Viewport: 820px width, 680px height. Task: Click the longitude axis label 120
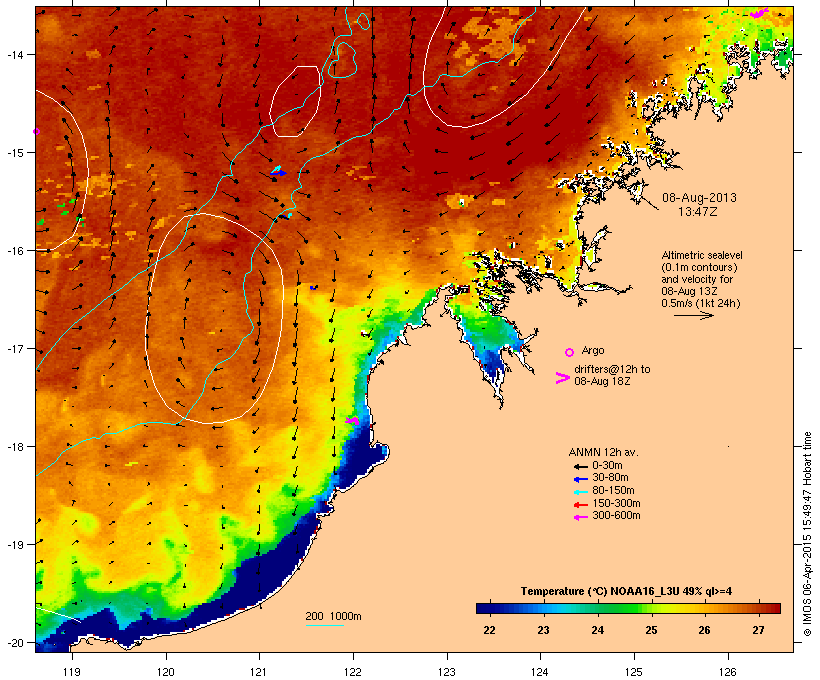(x=166, y=672)
